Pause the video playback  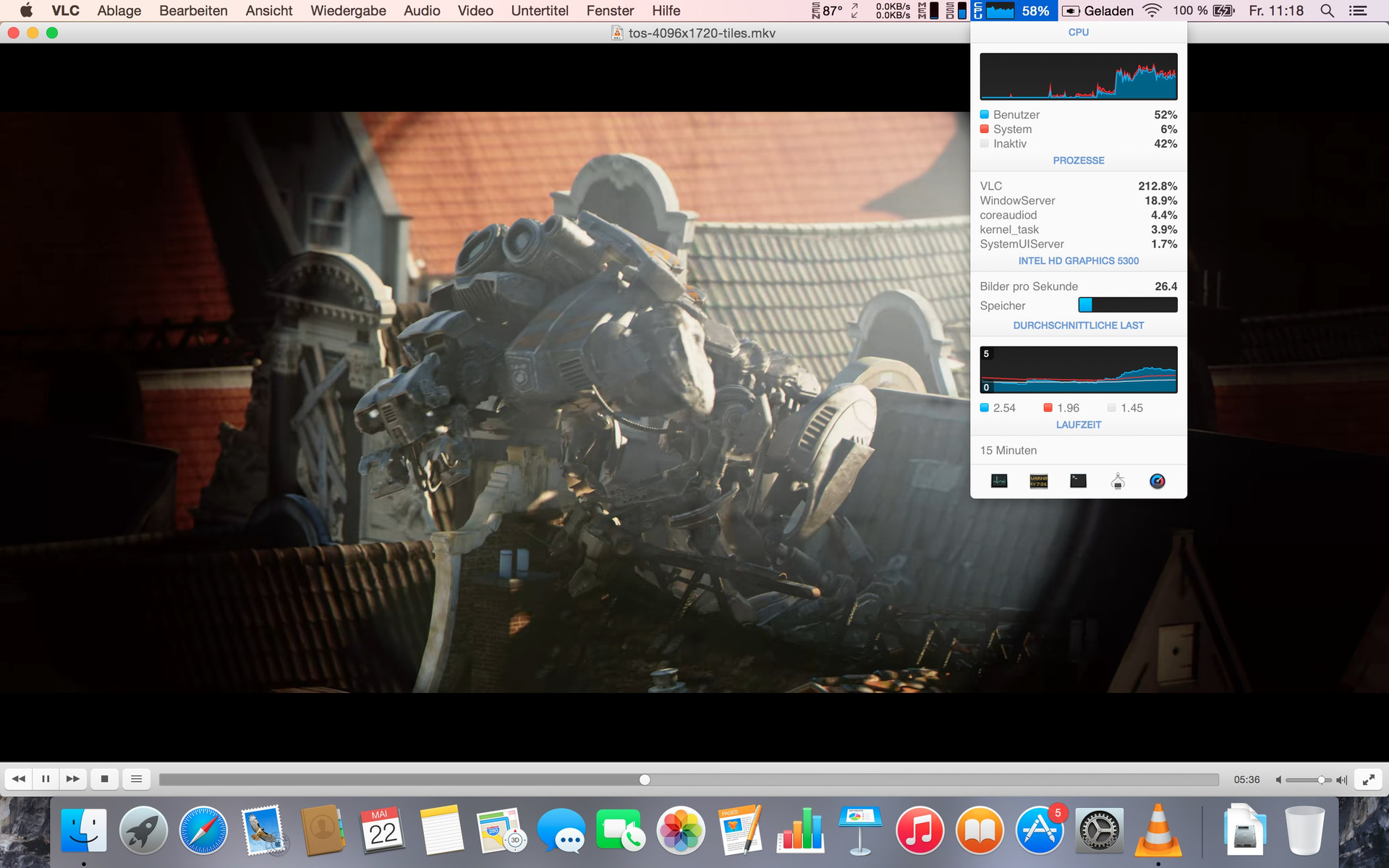(x=46, y=779)
